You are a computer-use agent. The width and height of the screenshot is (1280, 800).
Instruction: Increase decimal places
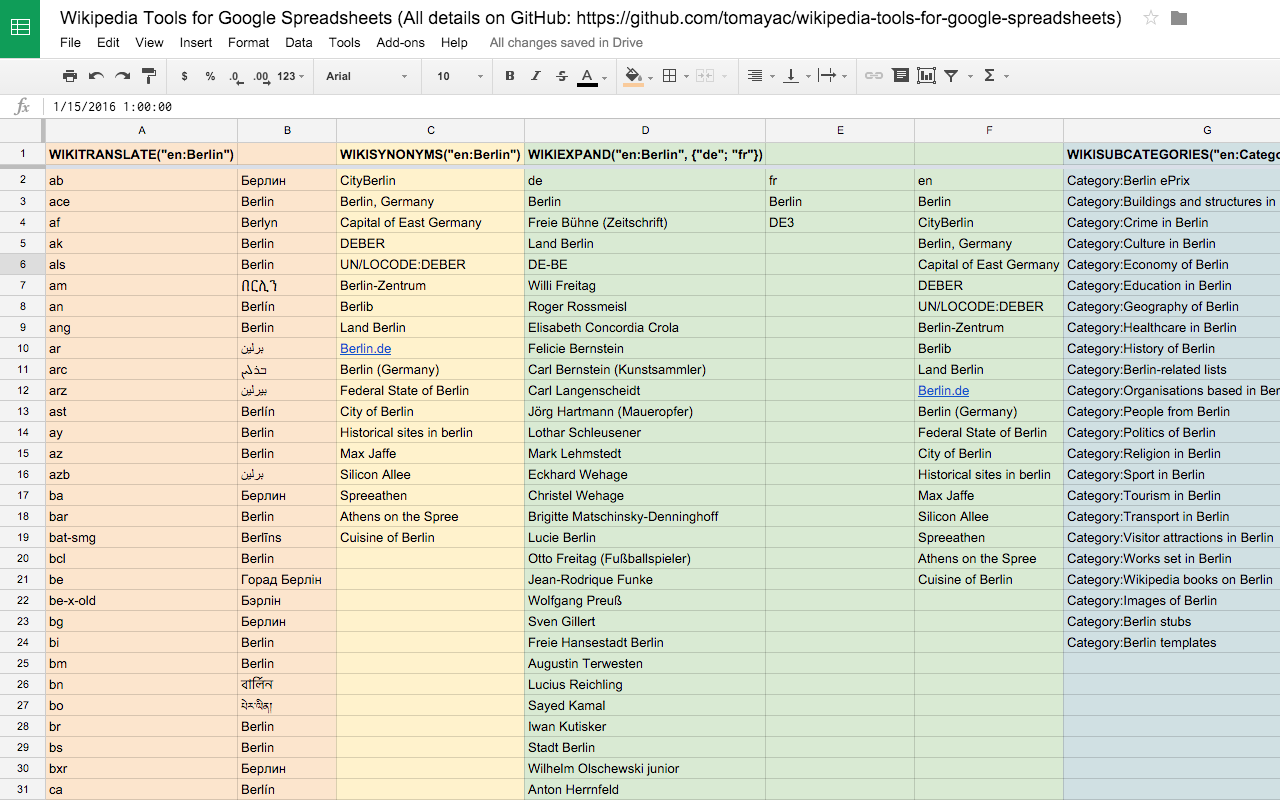point(261,76)
